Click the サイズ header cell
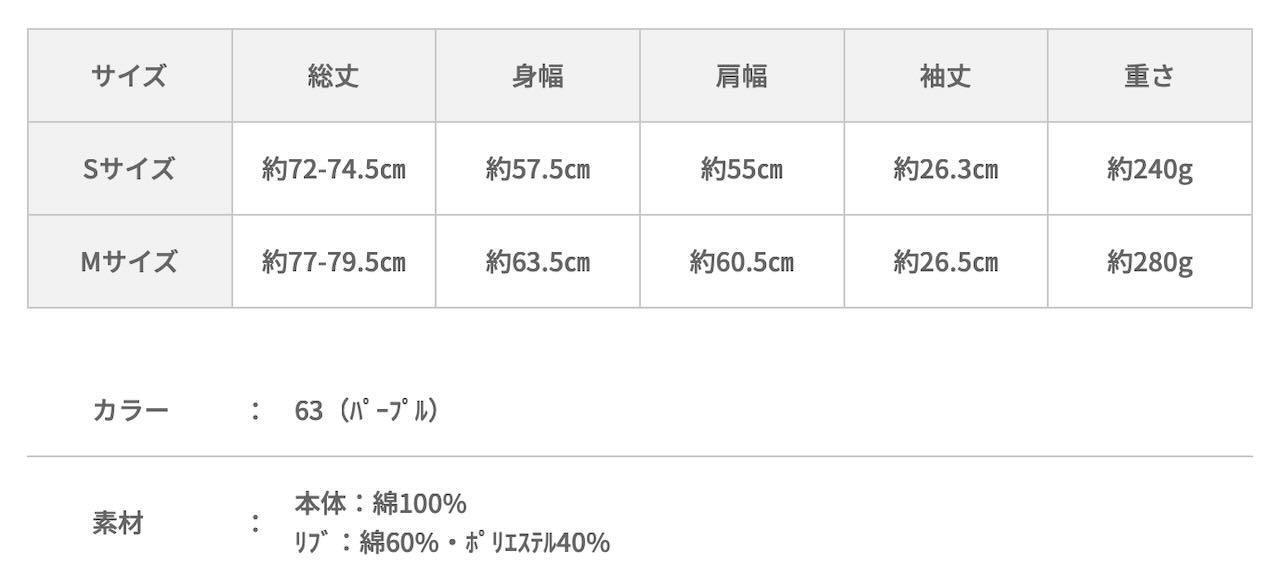 click(130, 76)
